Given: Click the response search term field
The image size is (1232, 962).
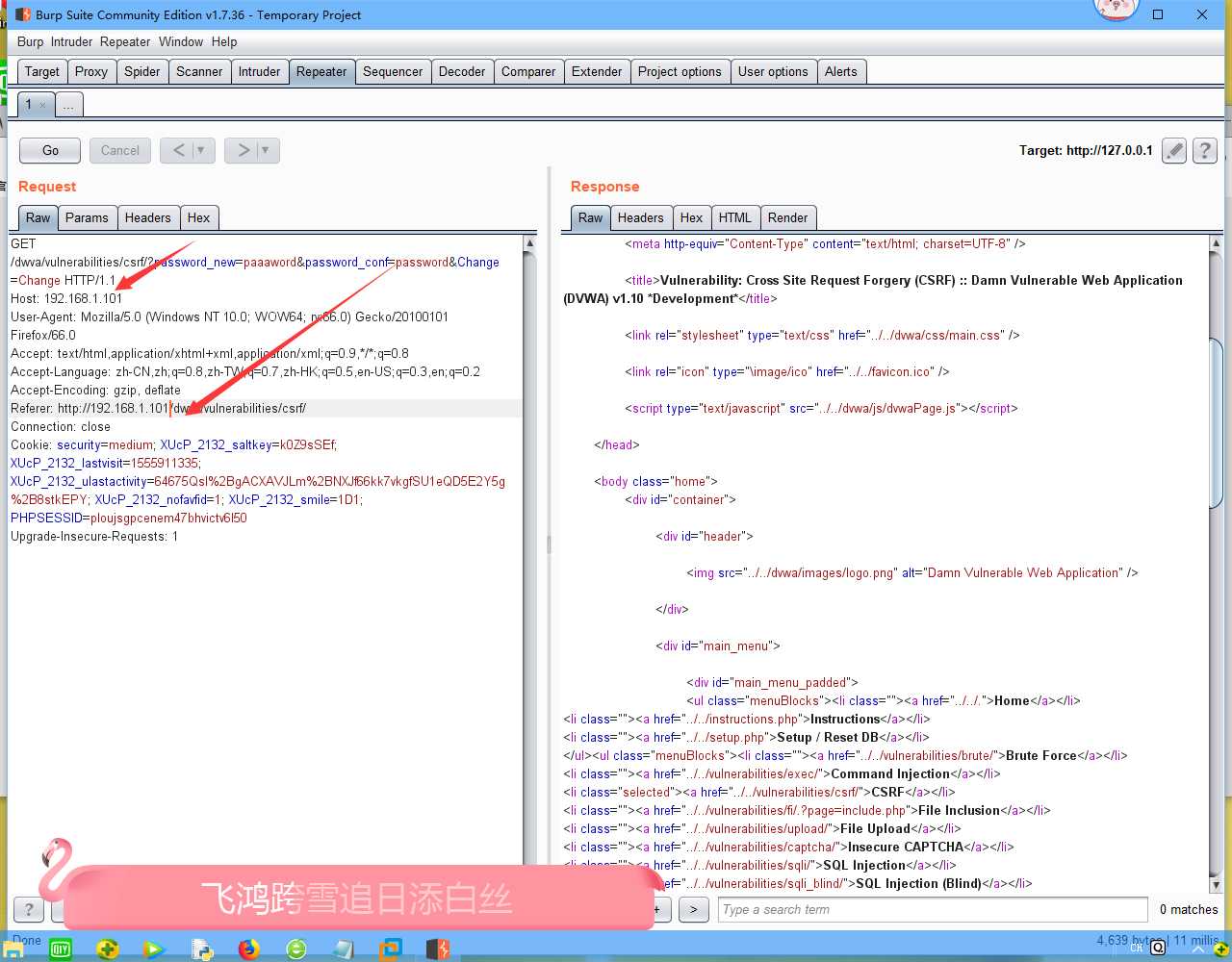Looking at the screenshot, I should 932,909.
